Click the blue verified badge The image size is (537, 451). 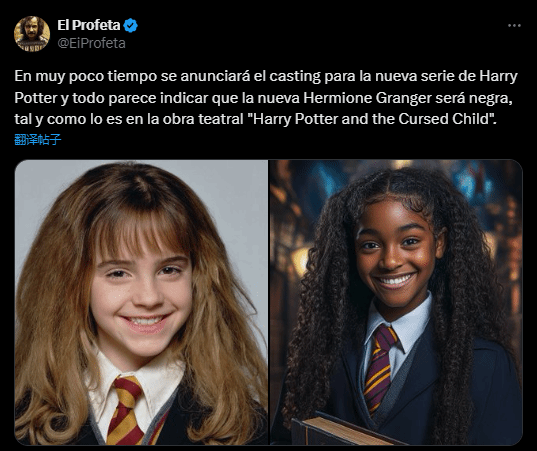130,26
